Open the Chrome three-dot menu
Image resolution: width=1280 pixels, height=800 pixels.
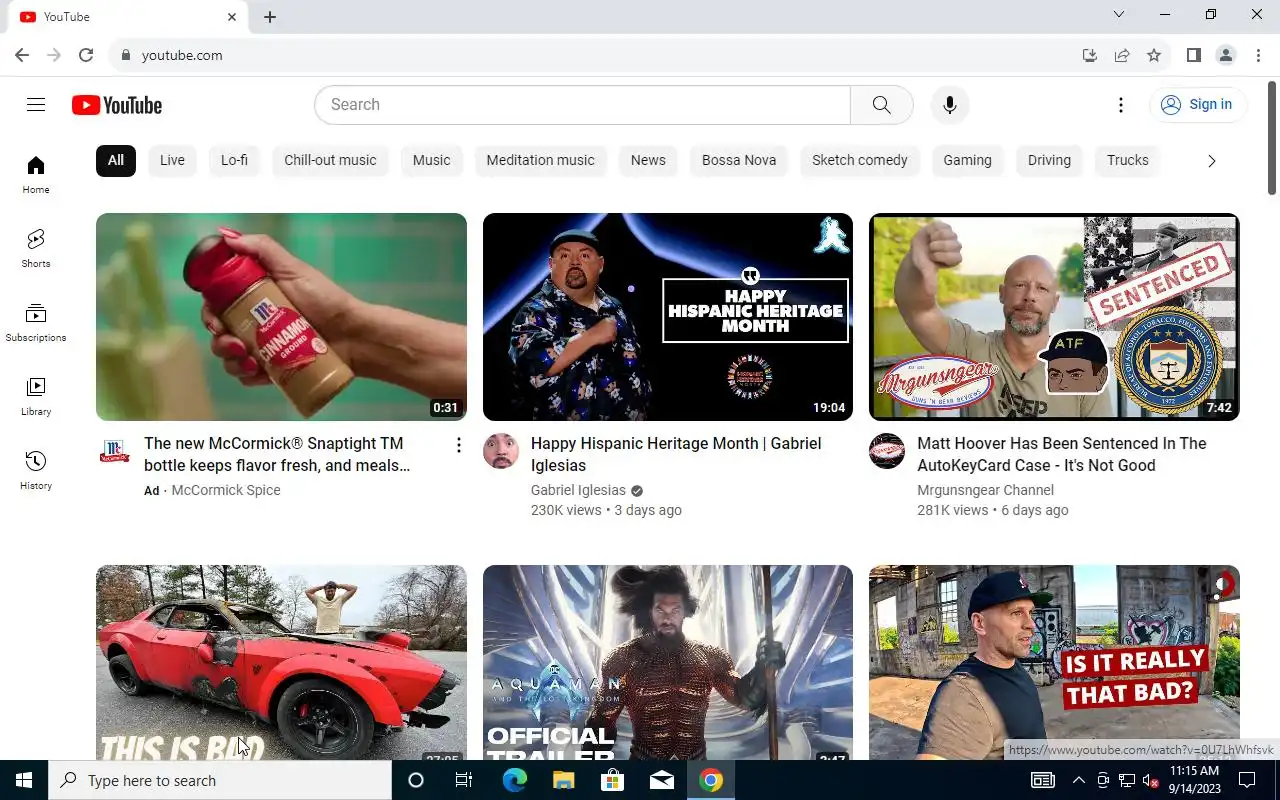click(x=1258, y=55)
